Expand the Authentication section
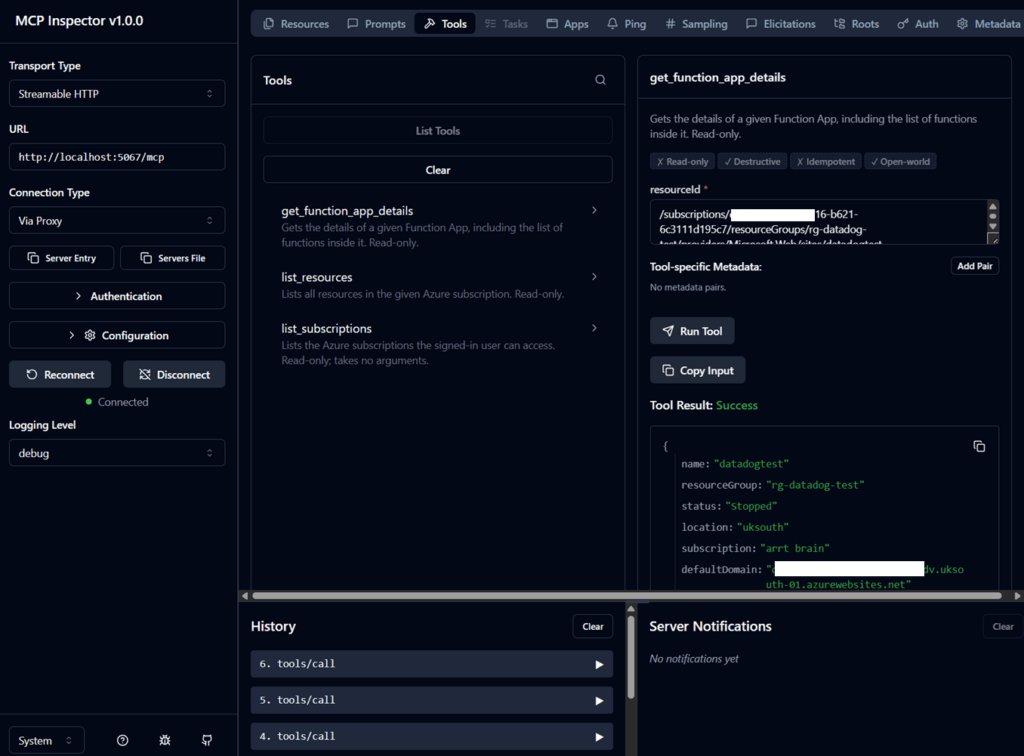1024x756 pixels. pyautogui.click(x=117, y=296)
